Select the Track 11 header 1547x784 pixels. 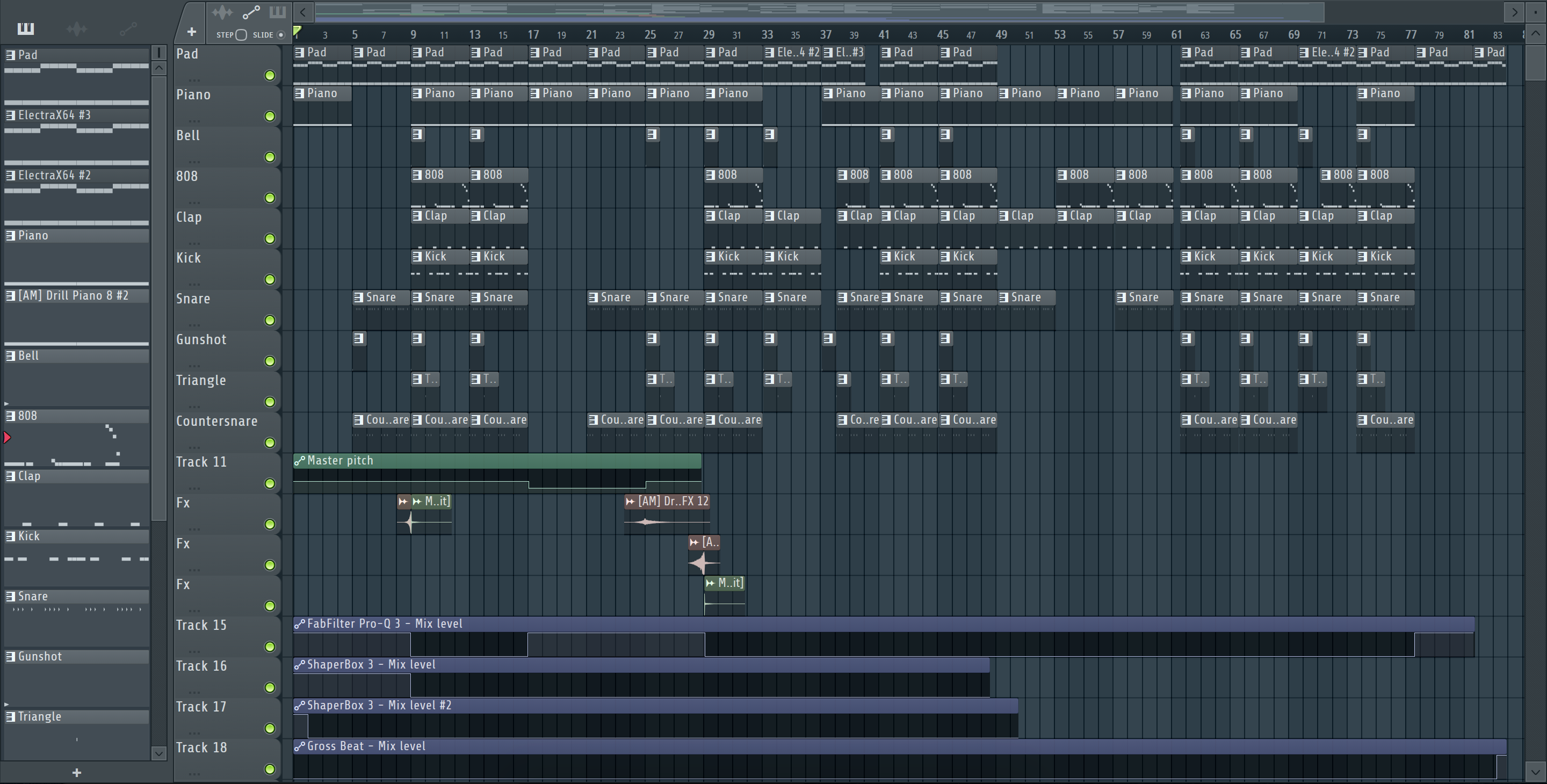point(228,473)
